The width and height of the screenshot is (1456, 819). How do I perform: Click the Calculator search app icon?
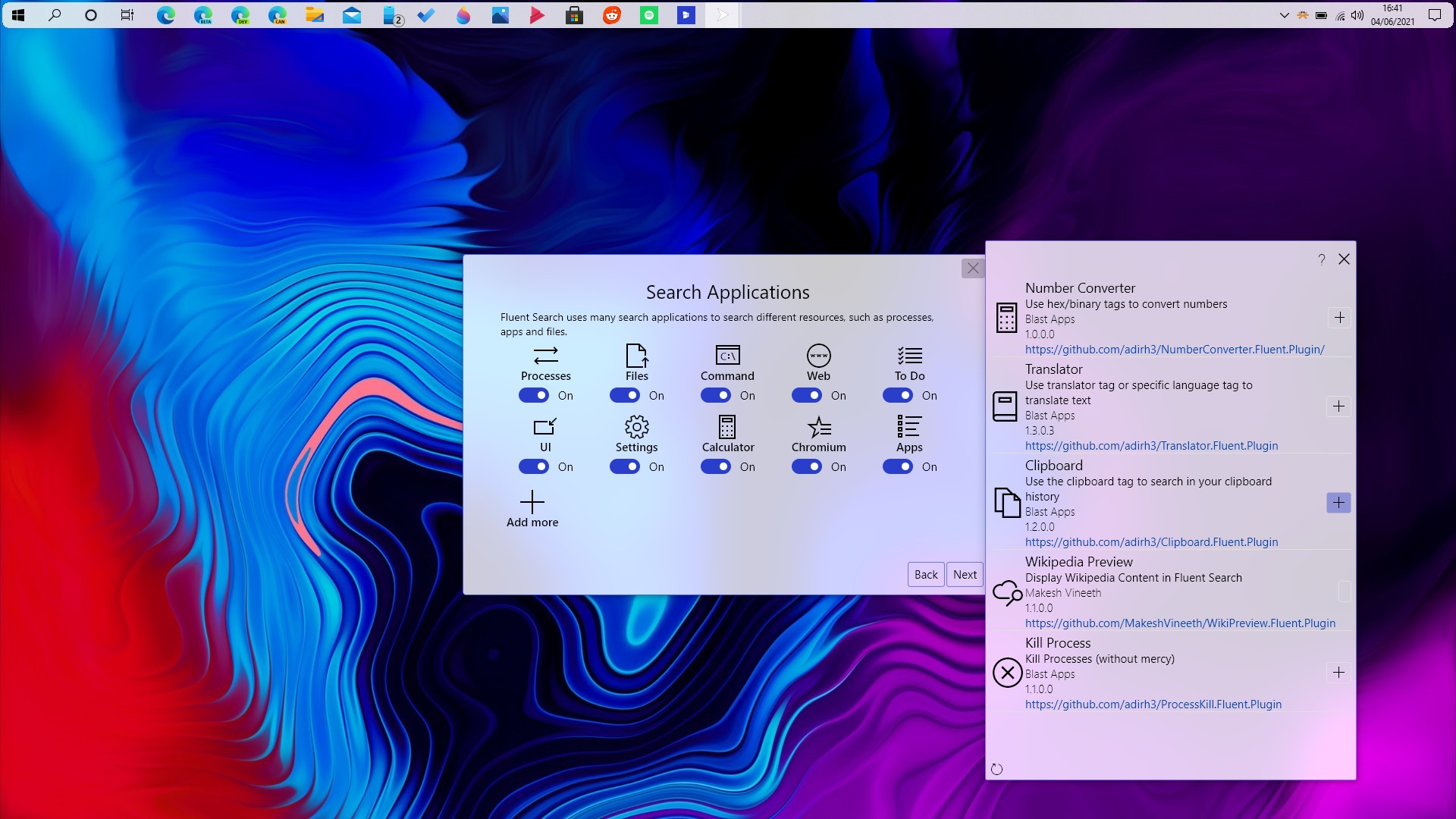727,426
